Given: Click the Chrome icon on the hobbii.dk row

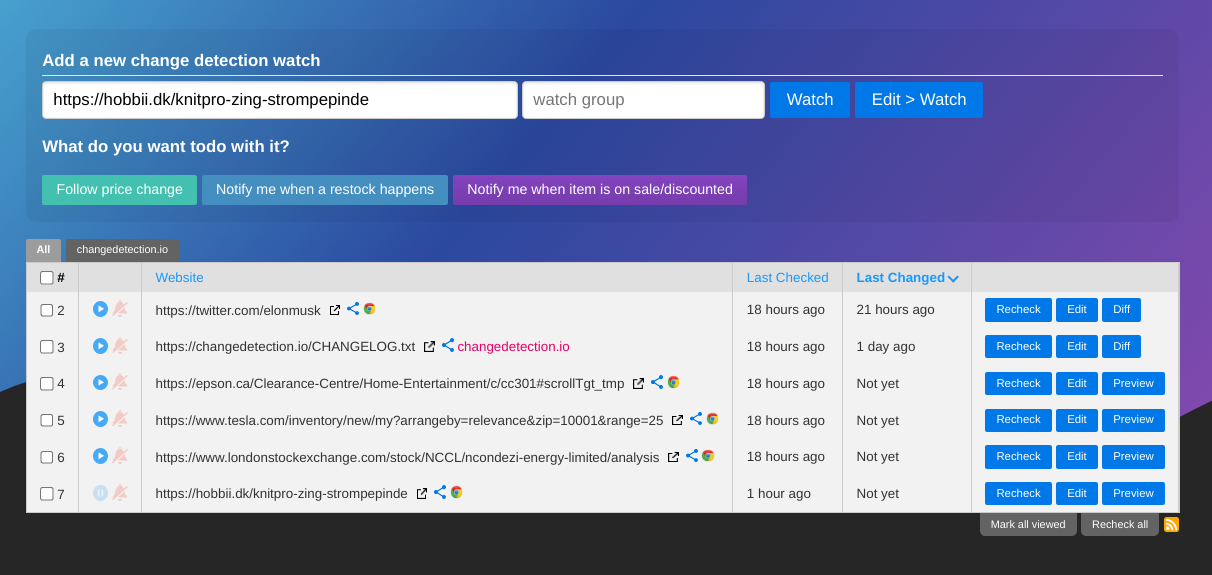Looking at the screenshot, I should click(x=457, y=492).
